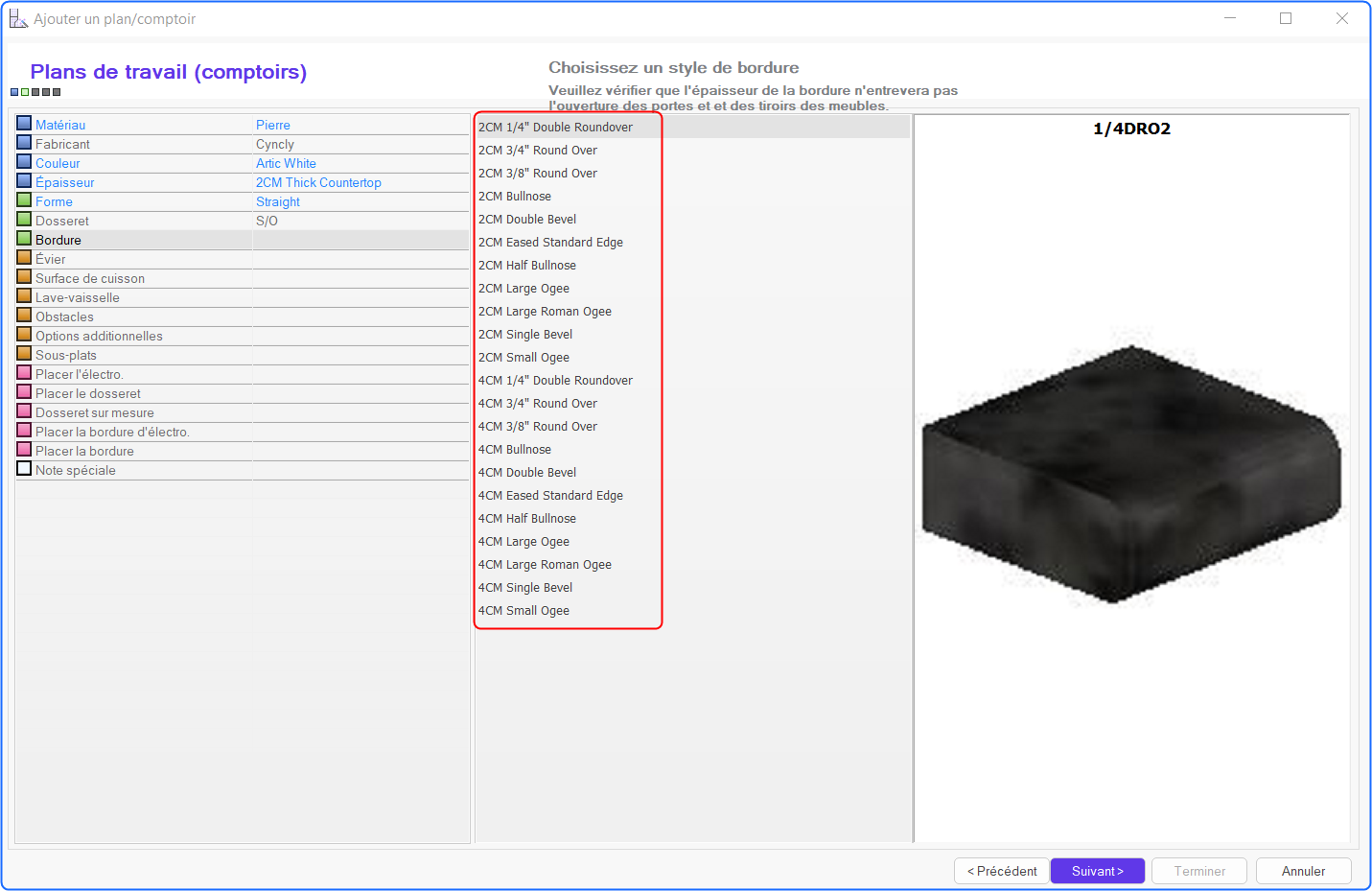Image resolution: width=1372 pixels, height=891 pixels.
Task: Click the orange icon beside Surface de cuisson
Action: pos(24,277)
